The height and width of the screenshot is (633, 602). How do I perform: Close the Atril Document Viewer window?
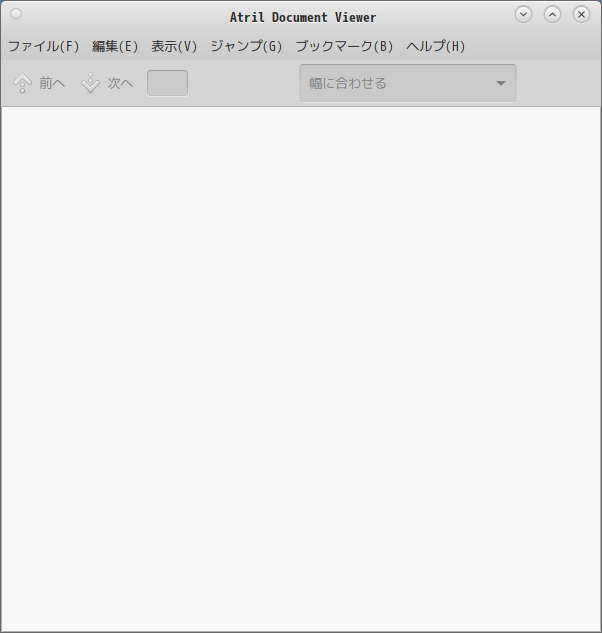pyautogui.click(x=581, y=15)
